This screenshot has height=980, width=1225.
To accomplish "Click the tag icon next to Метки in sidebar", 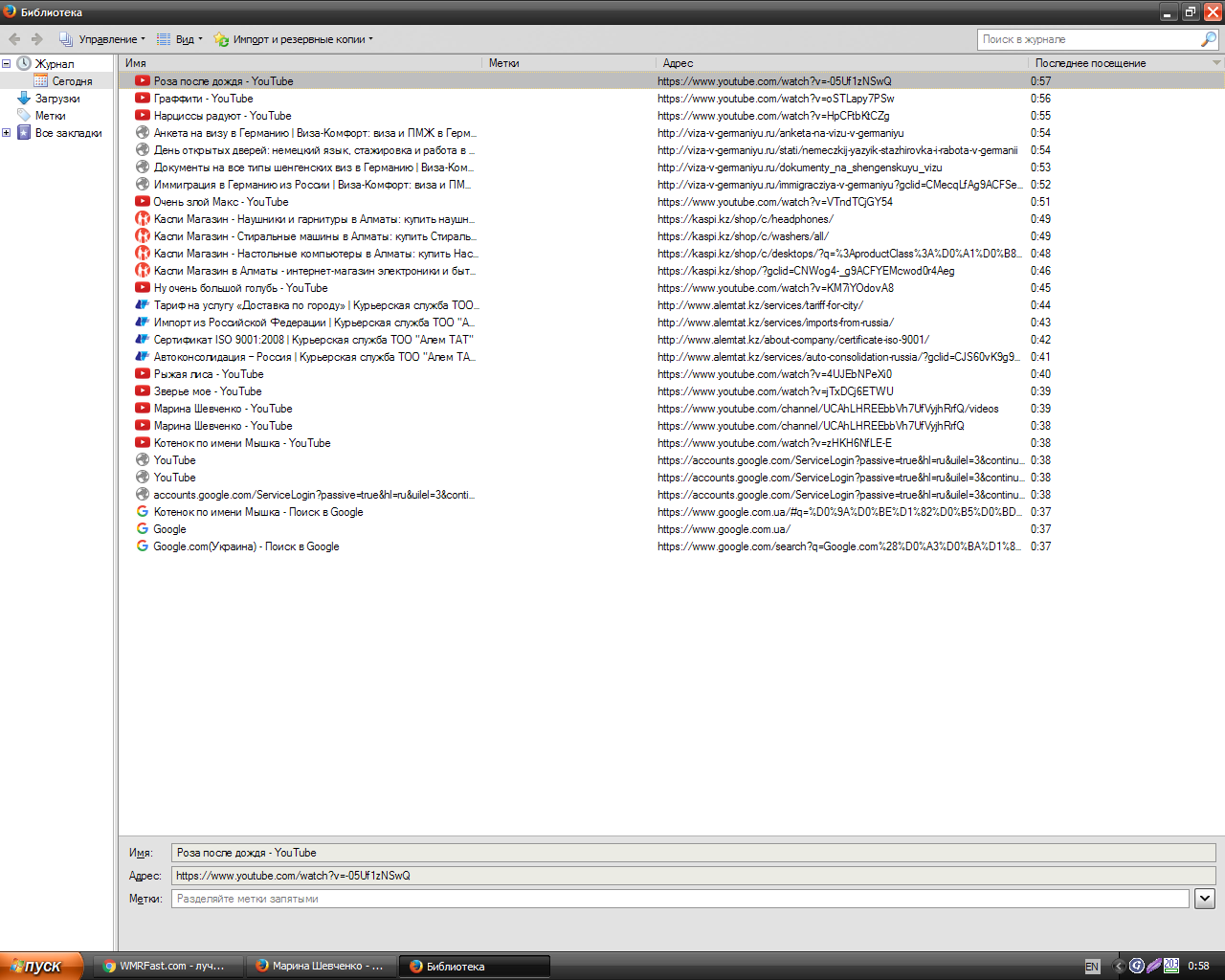I will [x=24, y=116].
